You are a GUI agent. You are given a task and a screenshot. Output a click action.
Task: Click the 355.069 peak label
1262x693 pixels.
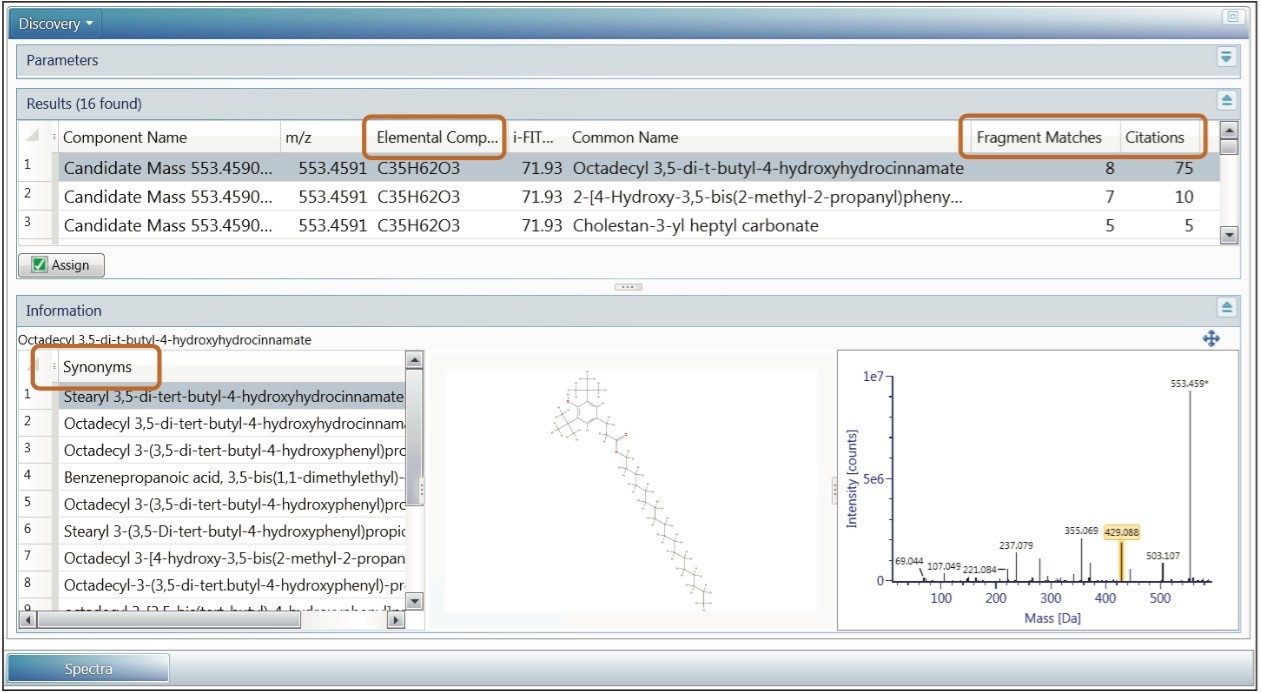pos(1081,531)
